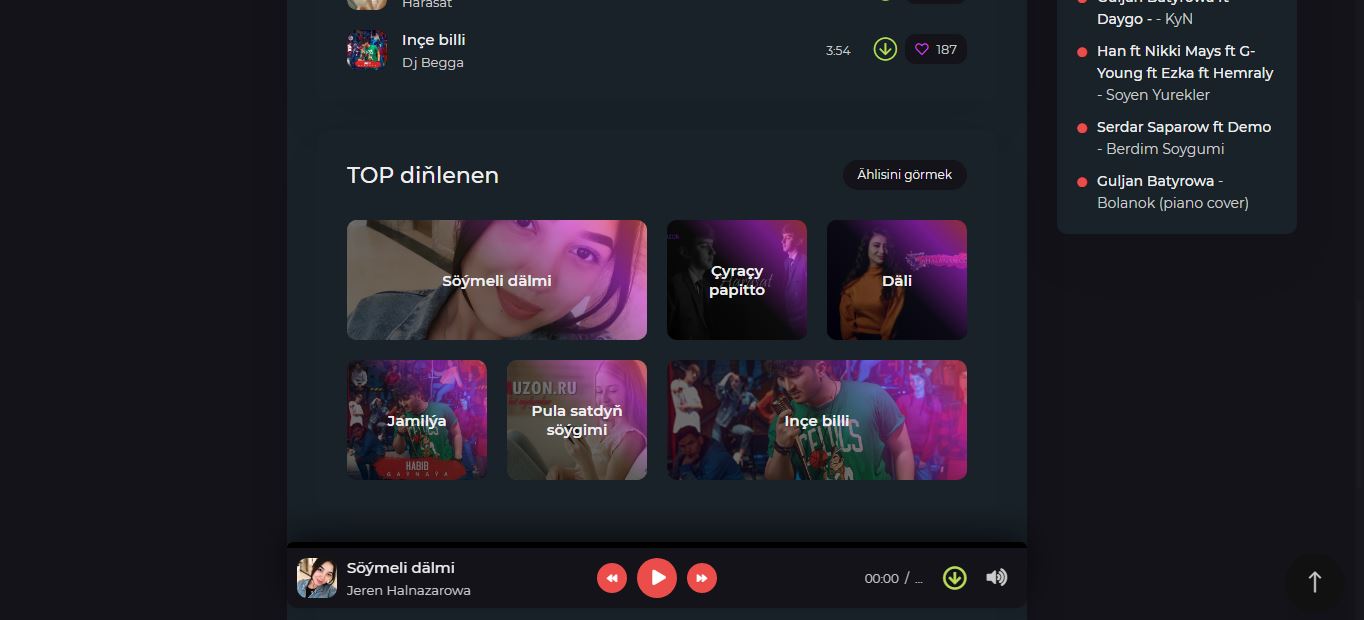
Task: Select the Pula satdyň söýgimi card
Action: (x=577, y=420)
